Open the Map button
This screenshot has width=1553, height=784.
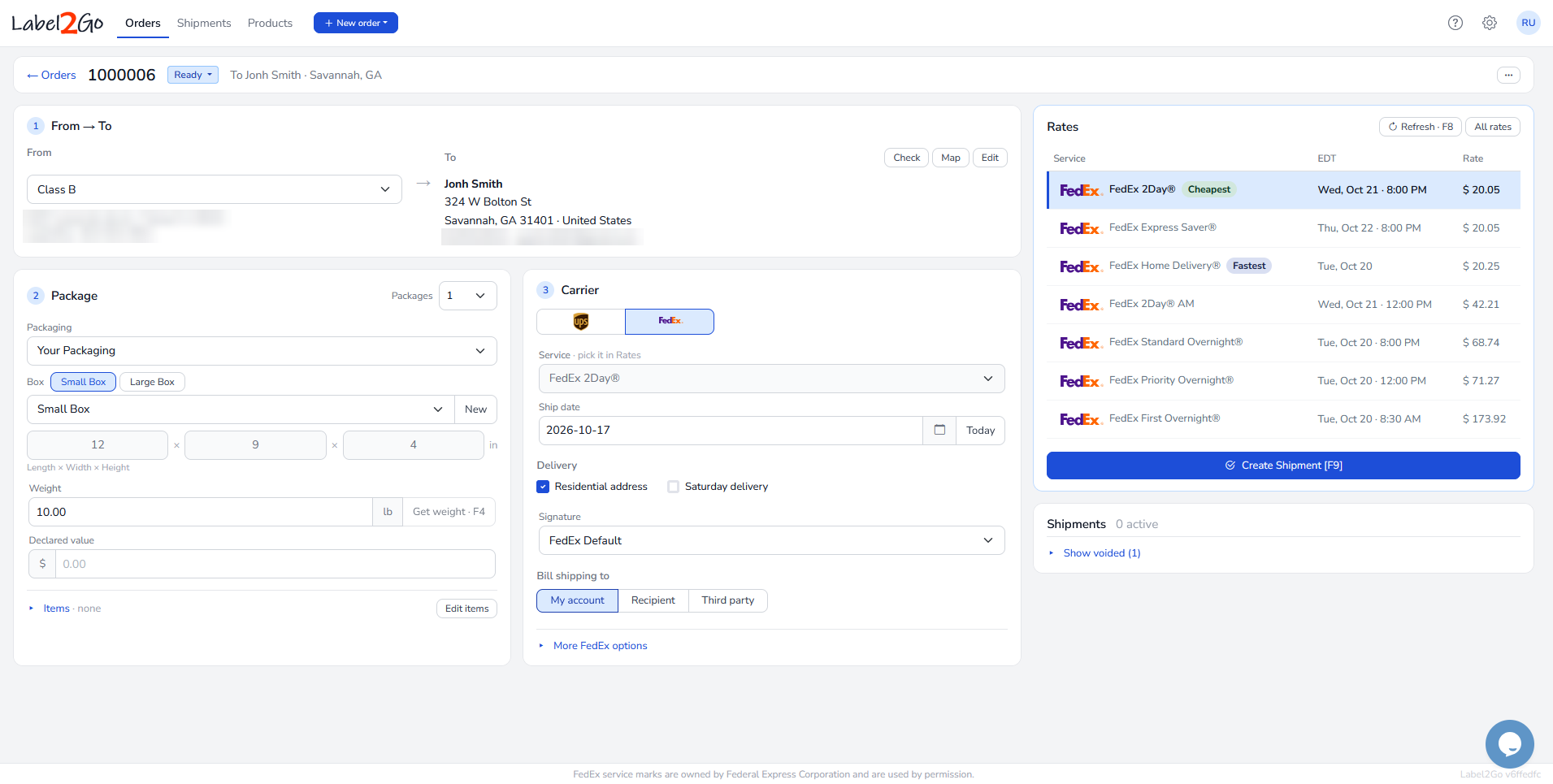click(950, 158)
